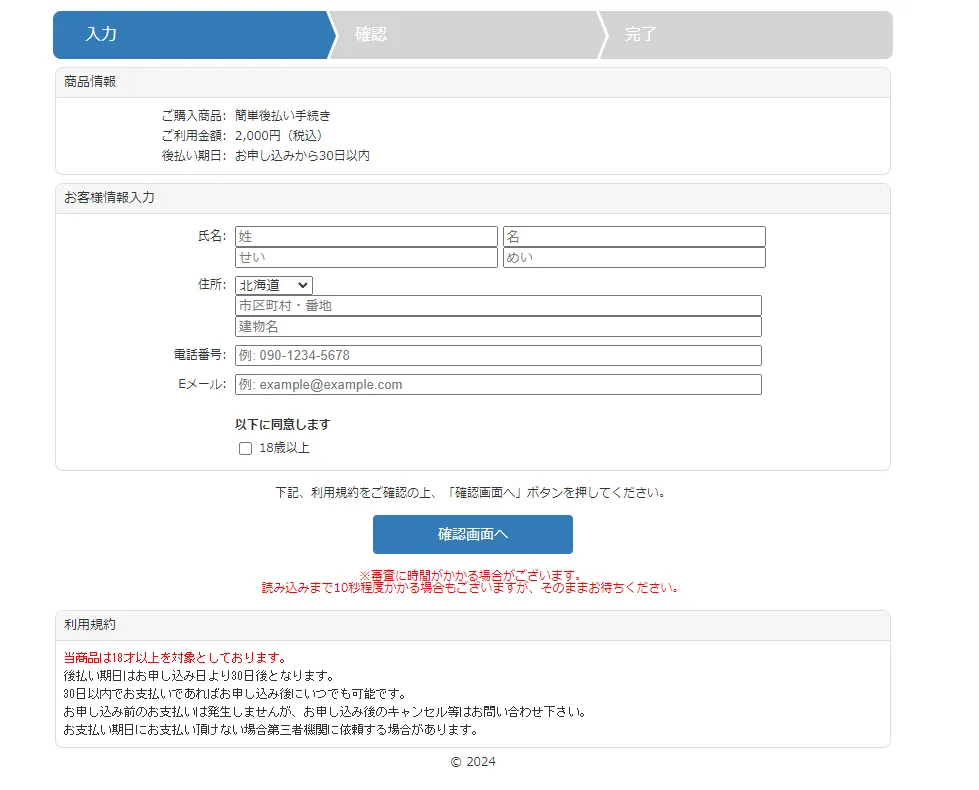Viewport: 979px width, 790px height.
Task: Open the 北海道 prefecture dropdown
Action: click(274, 286)
